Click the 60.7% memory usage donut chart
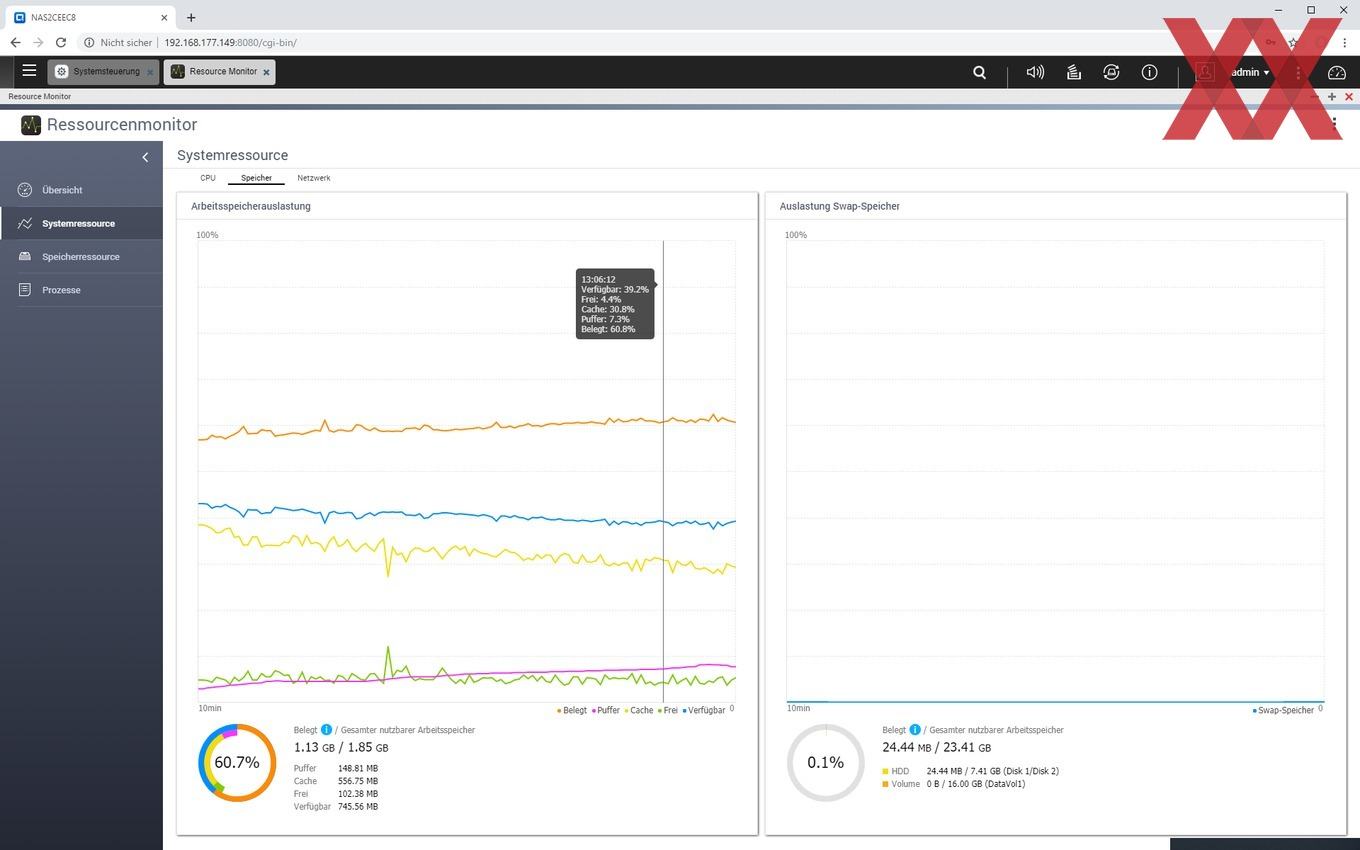Screen dimensions: 1360x850 [237, 763]
